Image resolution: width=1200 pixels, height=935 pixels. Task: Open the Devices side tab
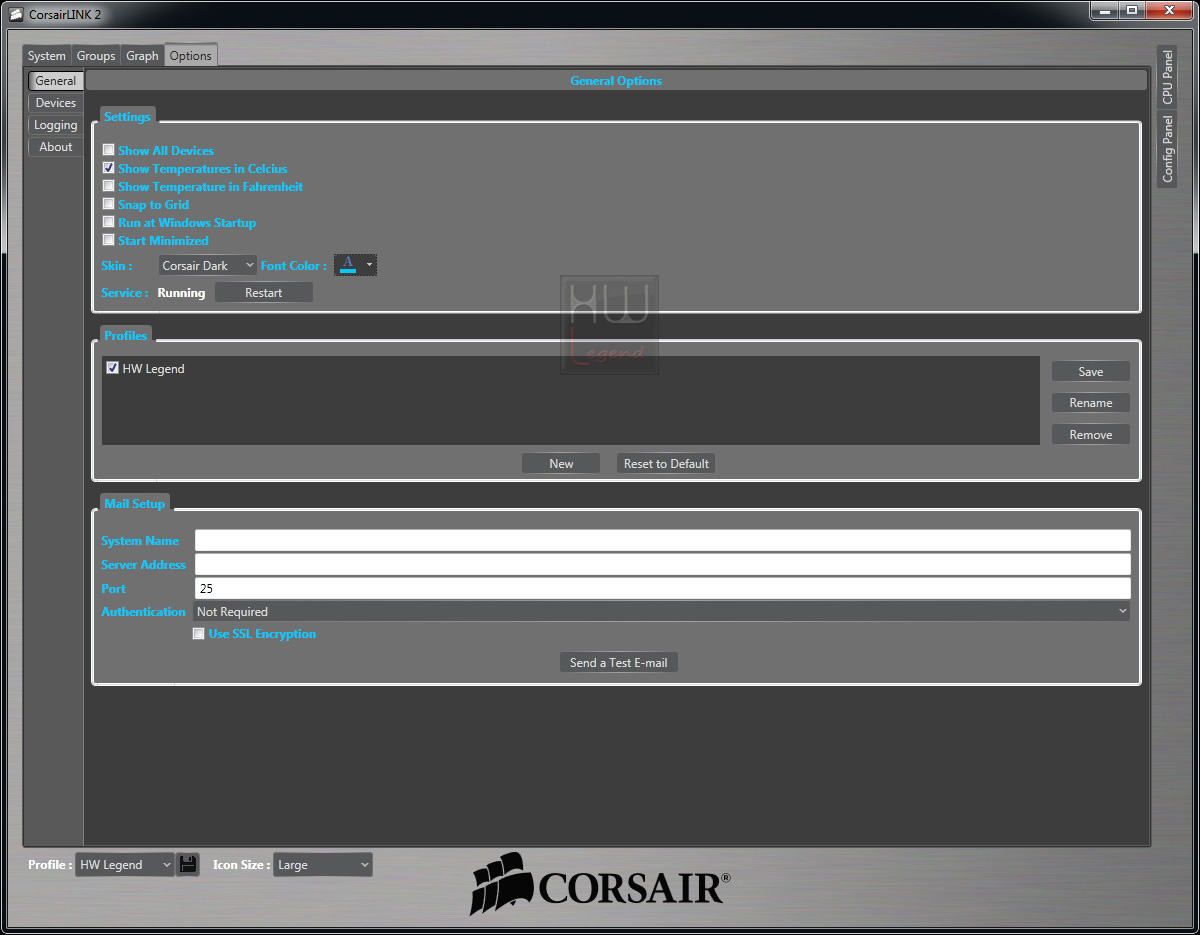pyautogui.click(x=55, y=103)
